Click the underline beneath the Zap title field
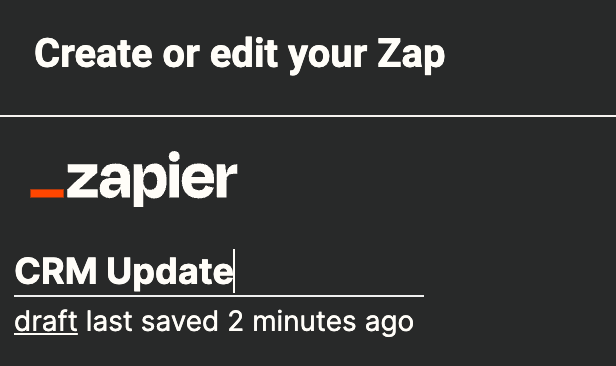This screenshot has height=366, width=616. [219, 296]
